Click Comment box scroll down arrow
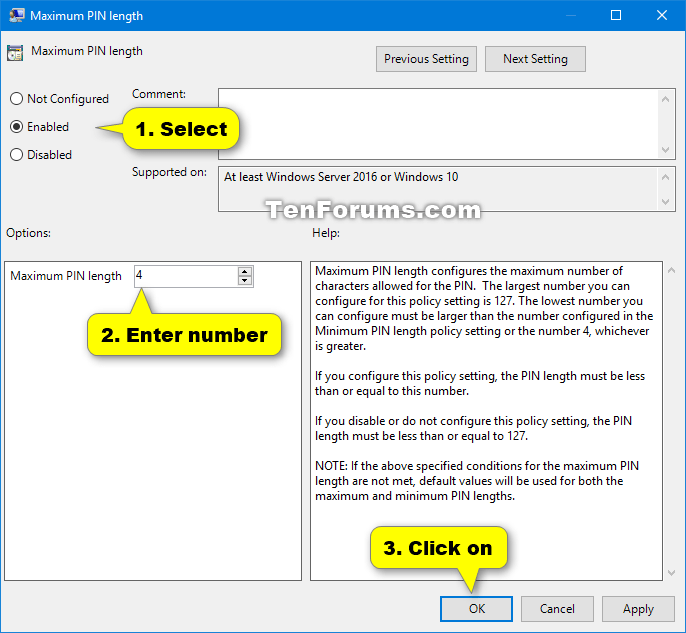The image size is (686, 633). [665, 150]
